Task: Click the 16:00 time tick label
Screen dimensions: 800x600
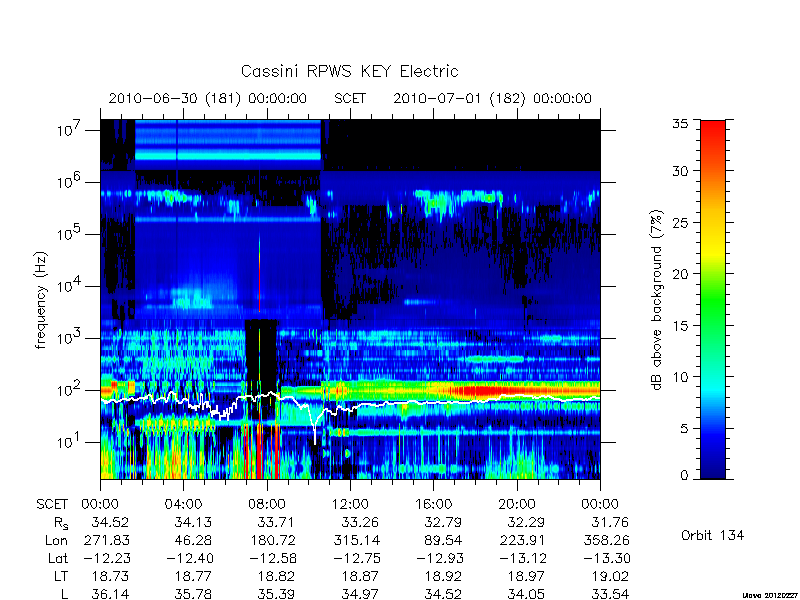Action: point(433,505)
